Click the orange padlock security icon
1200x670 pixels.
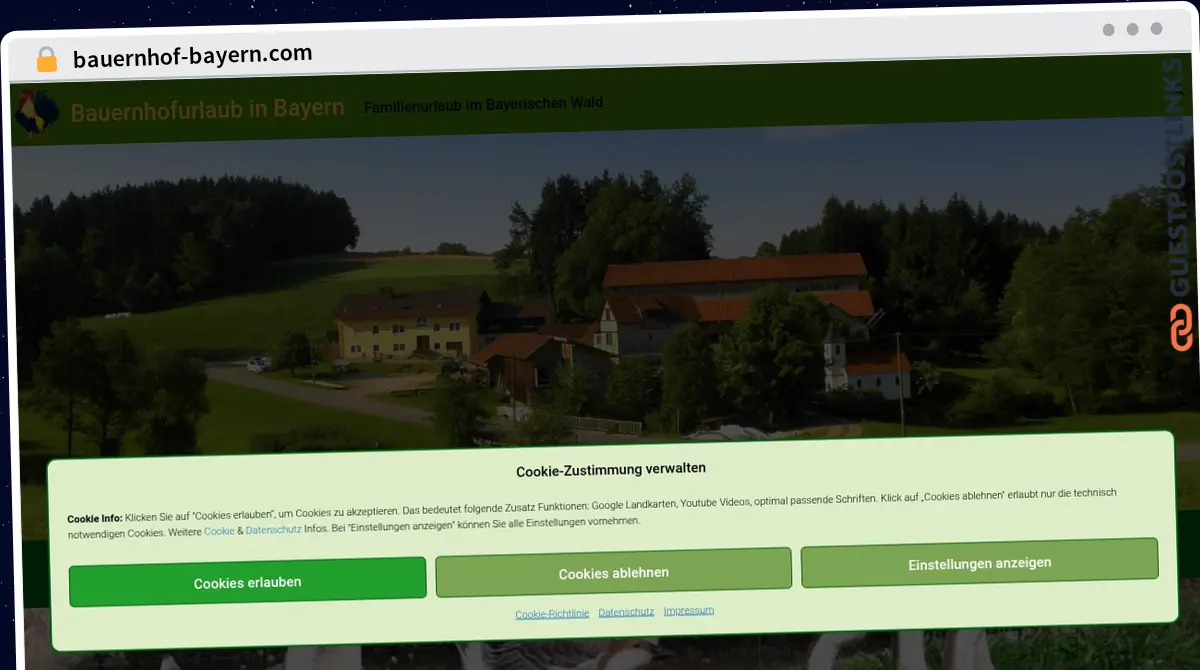pos(46,60)
